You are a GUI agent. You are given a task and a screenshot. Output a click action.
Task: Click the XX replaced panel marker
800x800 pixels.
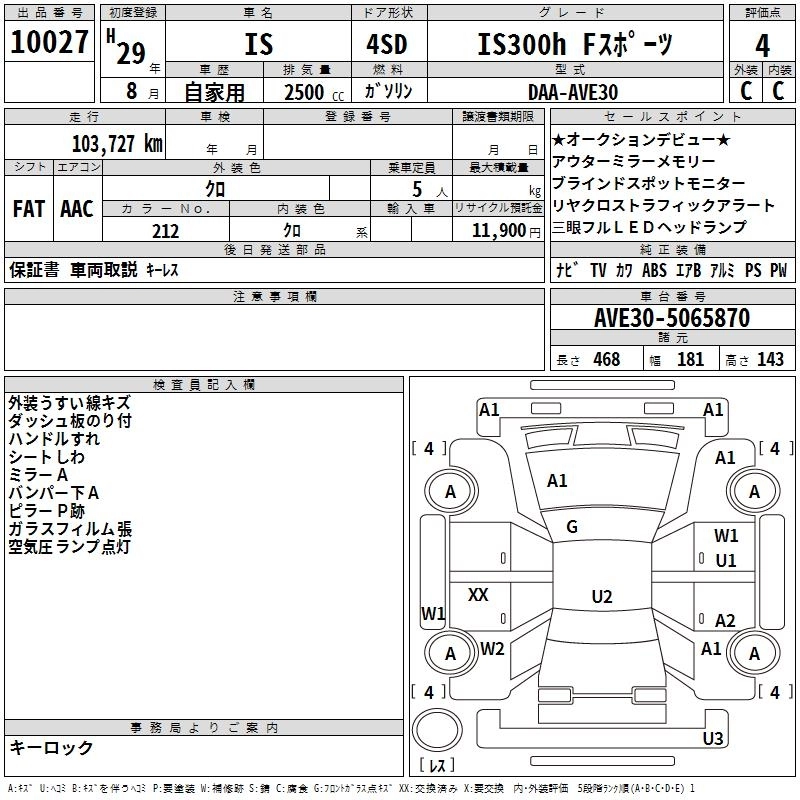tap(479, 595)
